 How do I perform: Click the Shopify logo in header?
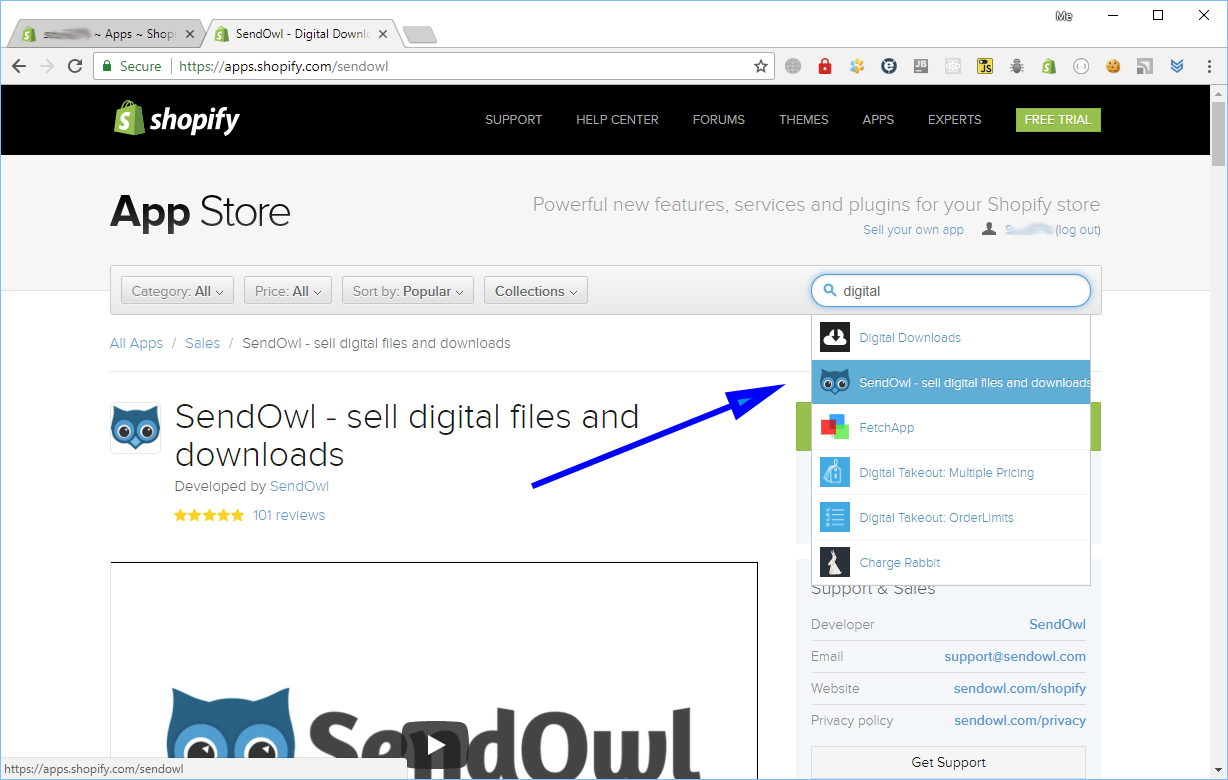click(x=176, y=119)
